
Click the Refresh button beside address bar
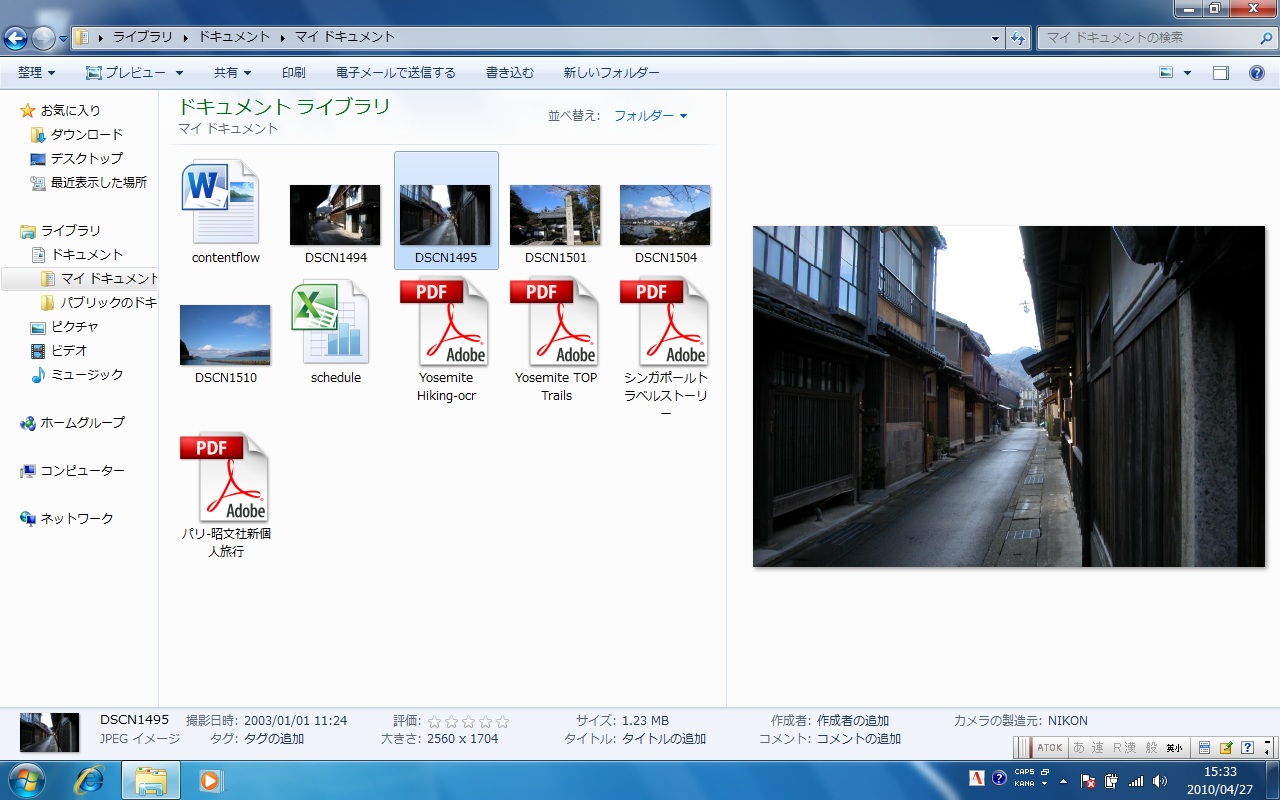coord(1018,38)
